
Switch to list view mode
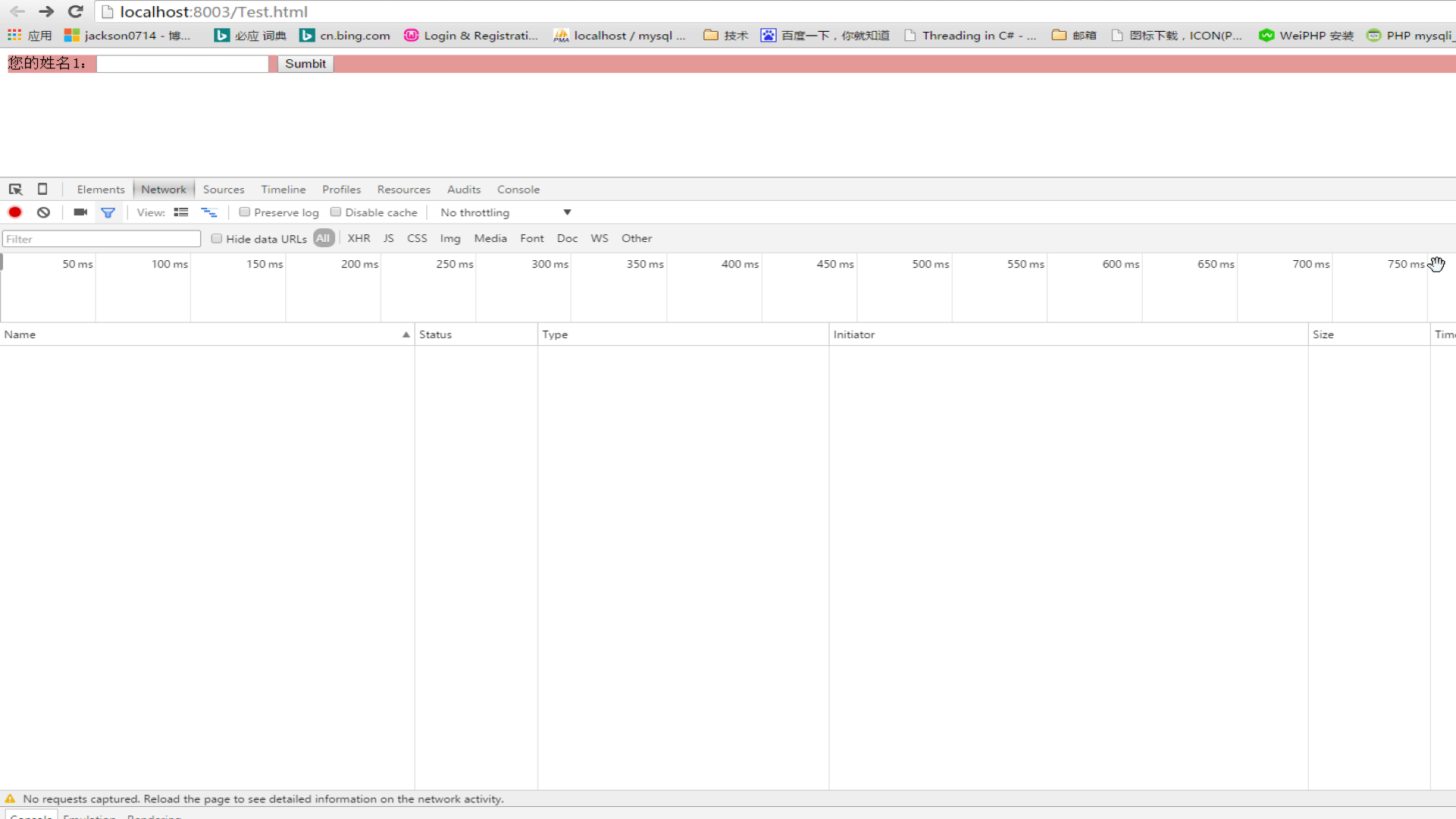pyautogui.click(x=181, y=212)
